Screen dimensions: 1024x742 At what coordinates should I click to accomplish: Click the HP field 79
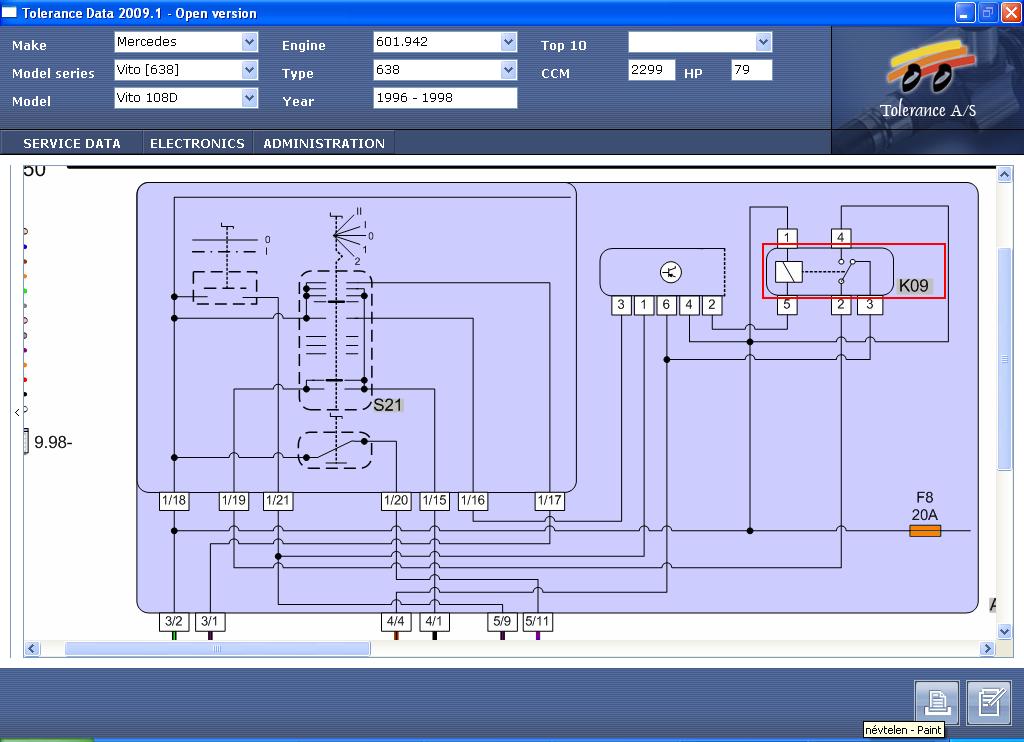752,70
